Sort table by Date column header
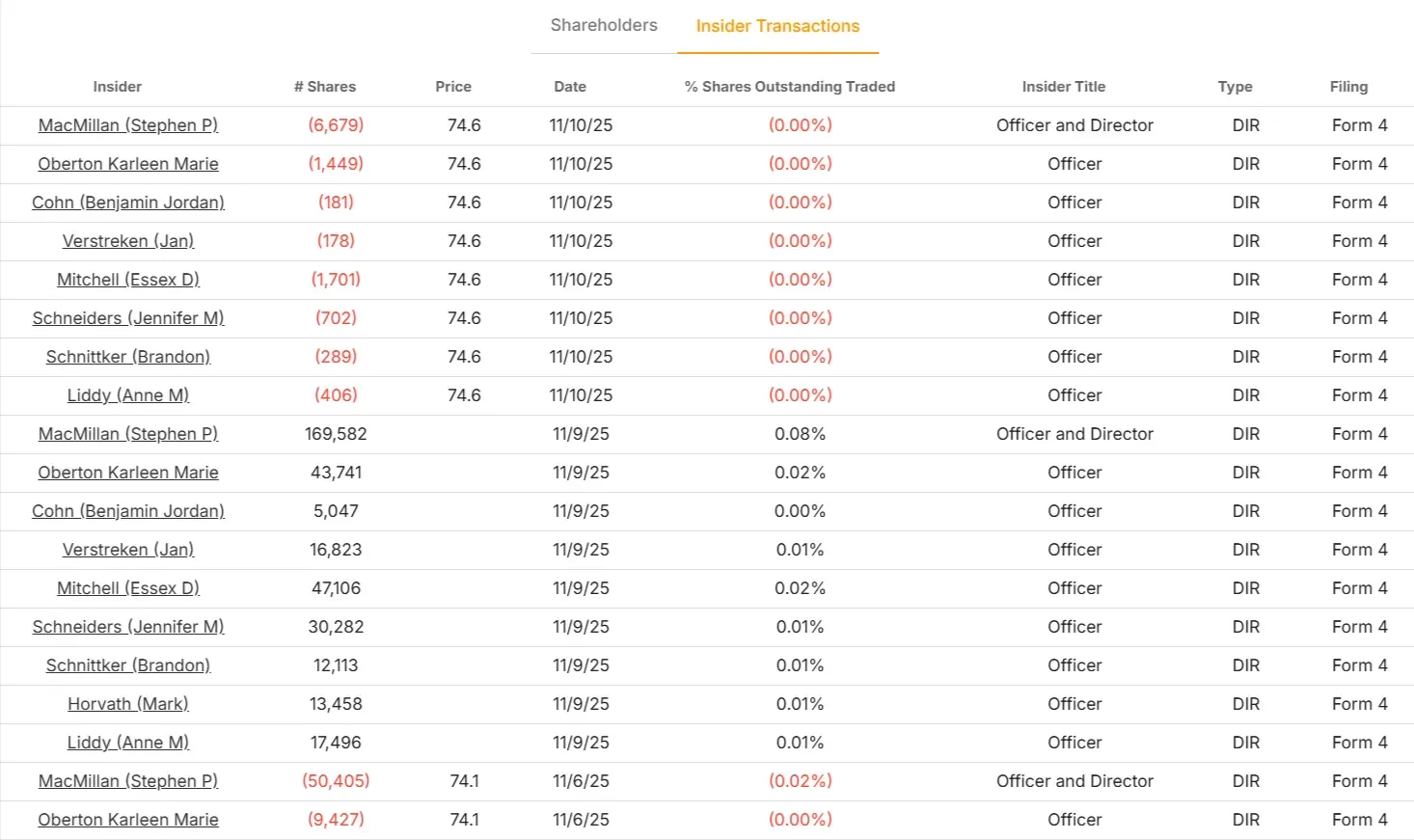 [x=570, y=87]
